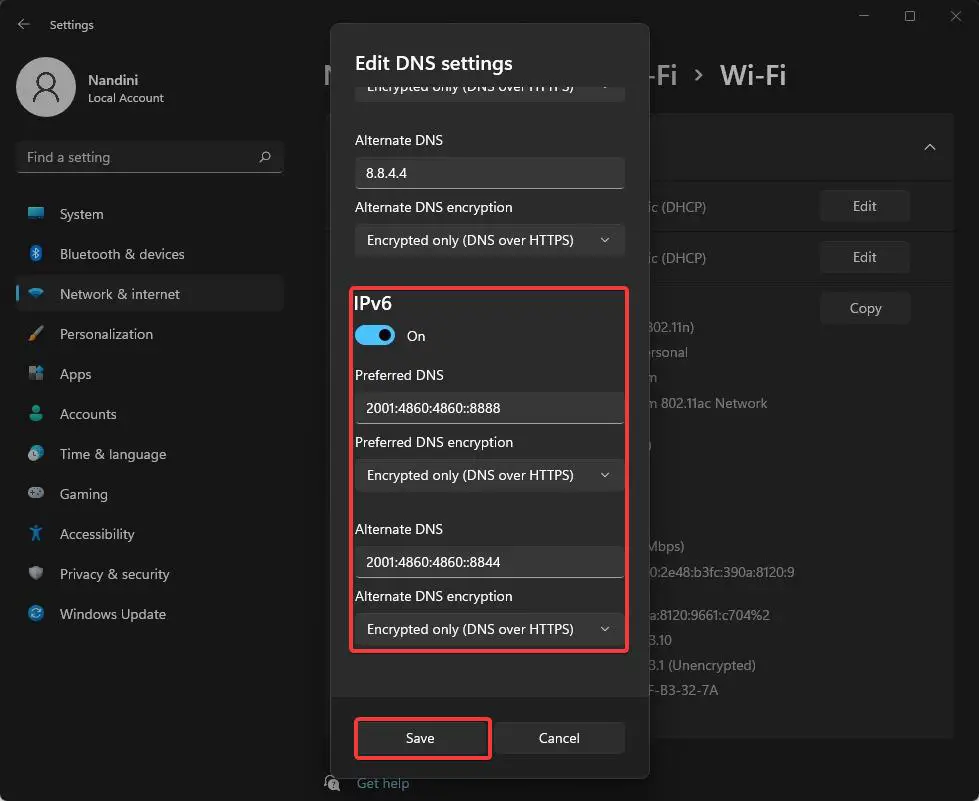Open Accounts settings category
Screen dimensions: 979x801
pos(150,414)
